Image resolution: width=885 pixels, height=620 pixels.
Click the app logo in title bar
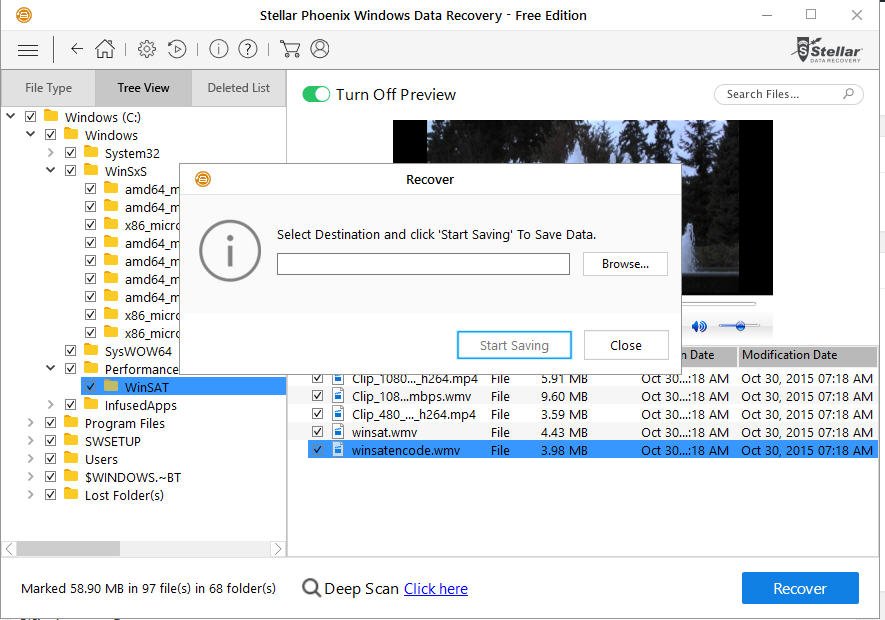click(24, 15)
